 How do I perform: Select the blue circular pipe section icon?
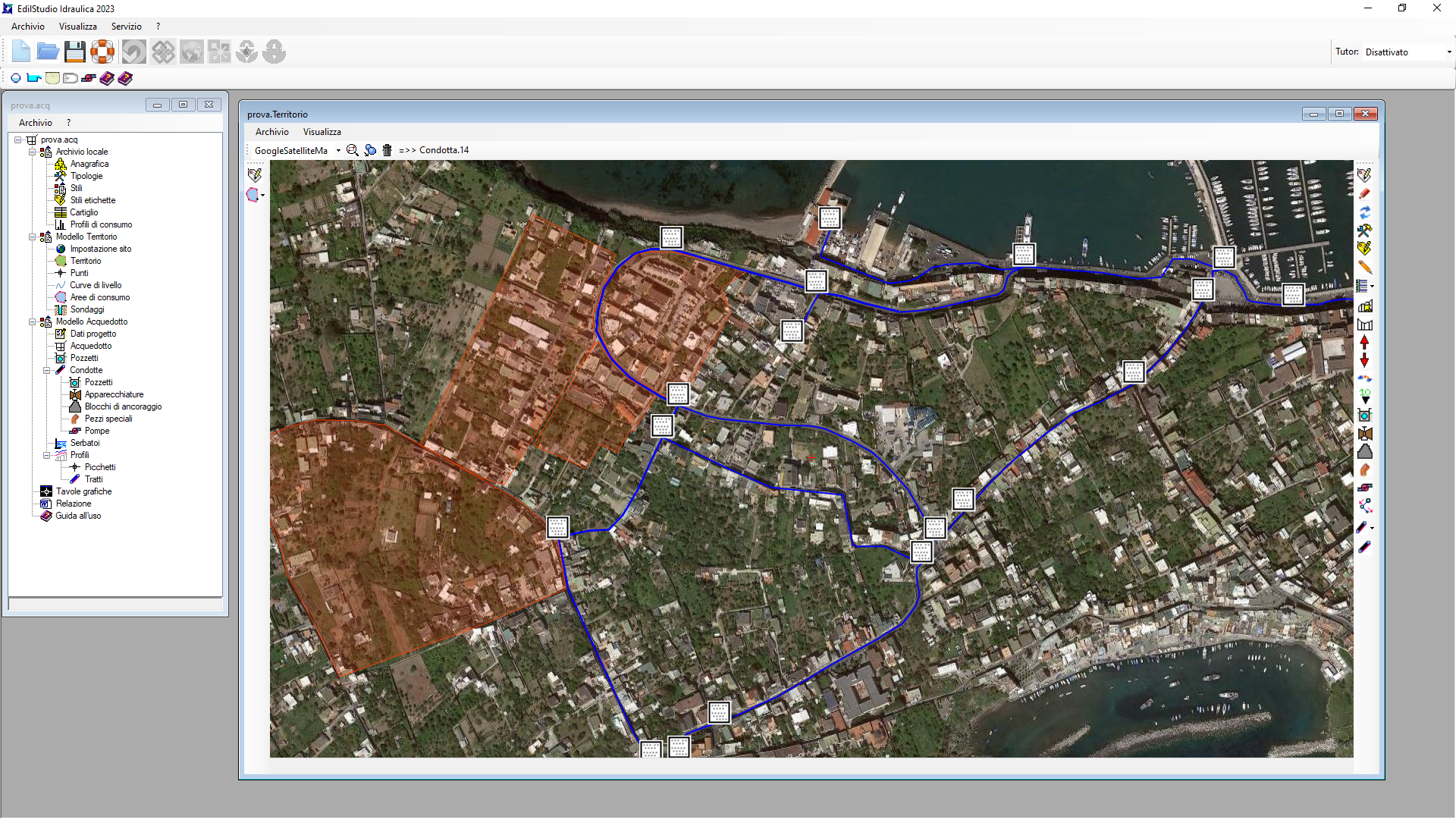coord(16,78)
